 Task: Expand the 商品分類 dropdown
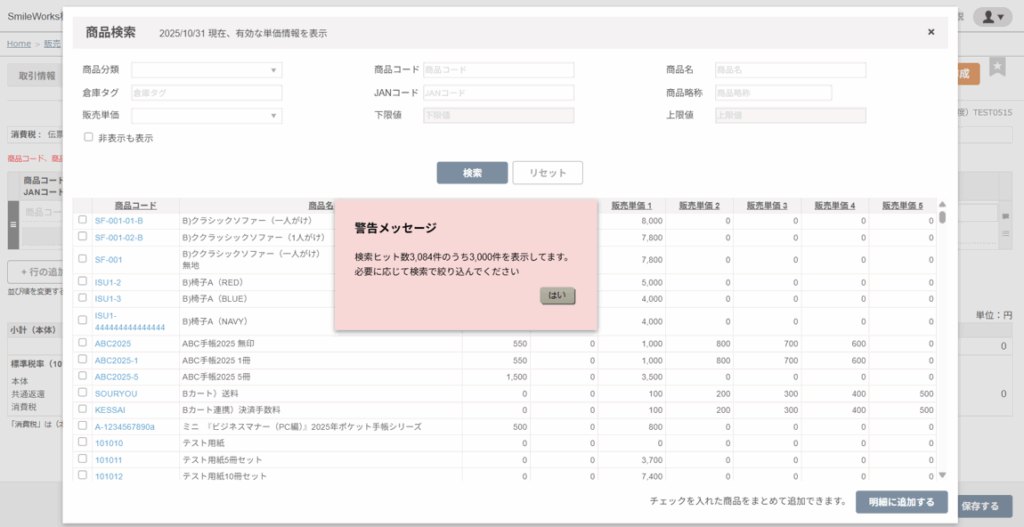click(207, 70)
